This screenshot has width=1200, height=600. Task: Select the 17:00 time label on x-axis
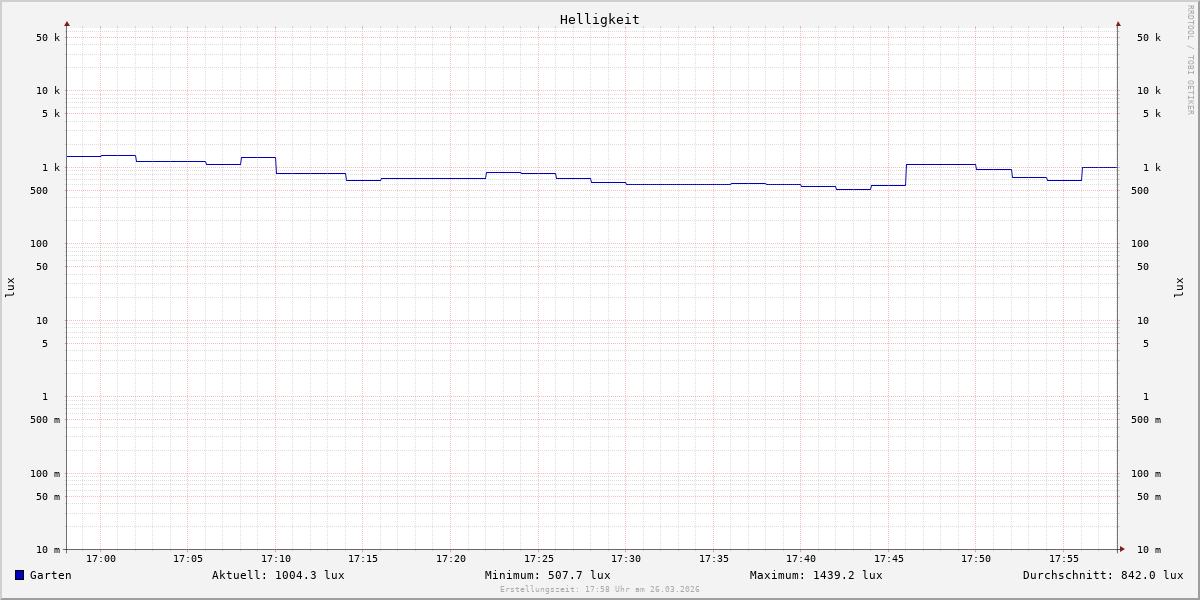[x=101, y=559]
